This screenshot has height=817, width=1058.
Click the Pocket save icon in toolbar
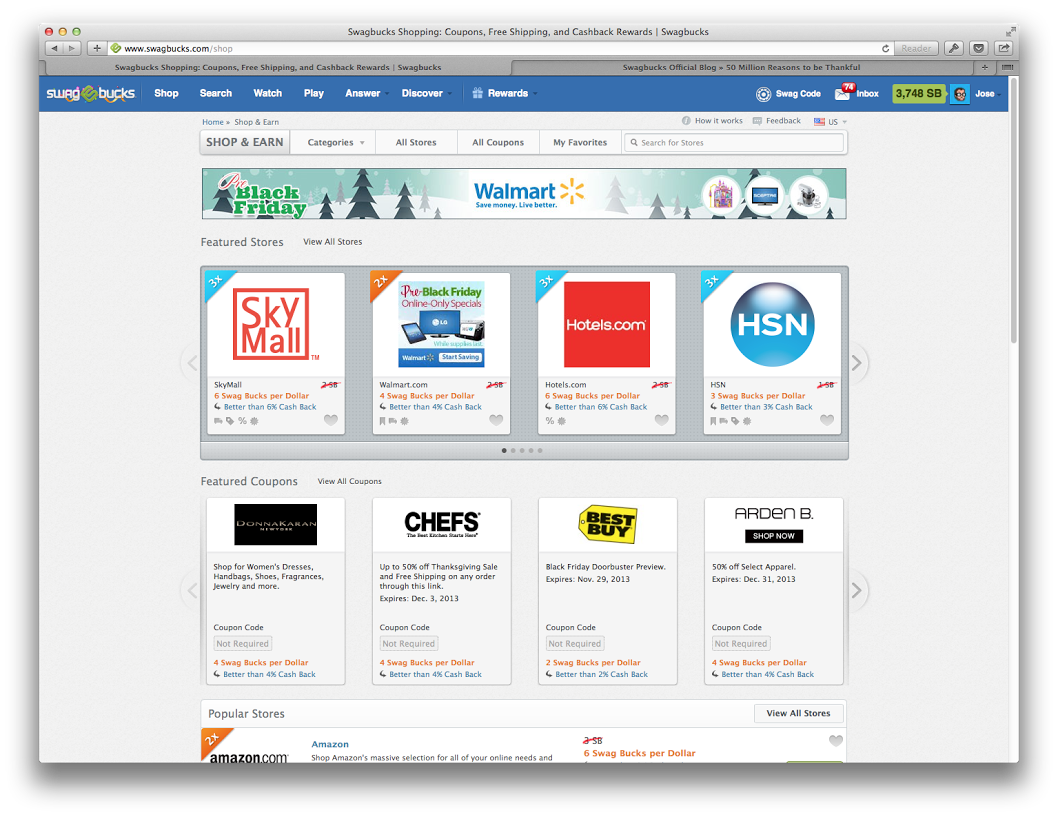coord(979,49)
